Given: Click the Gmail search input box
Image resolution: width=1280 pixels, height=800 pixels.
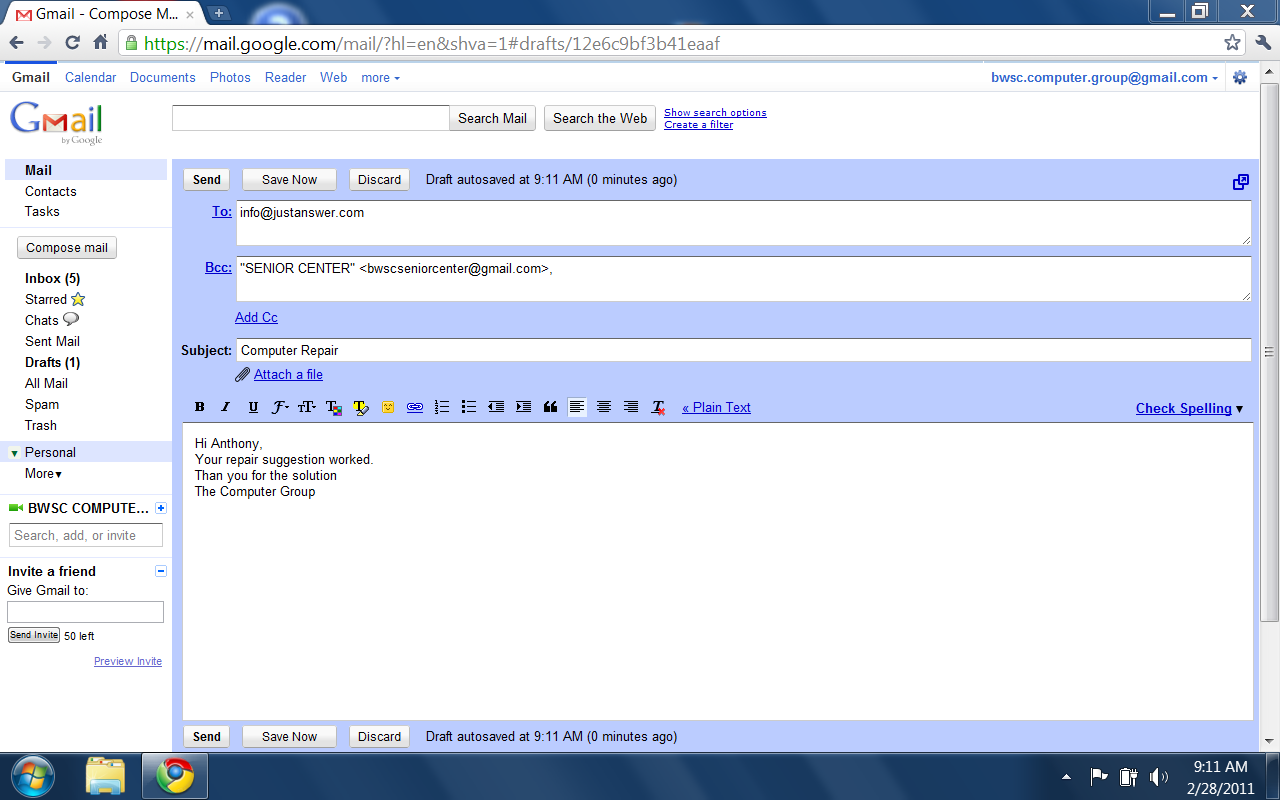Looking at the screenshot, I should pos(311,118).
